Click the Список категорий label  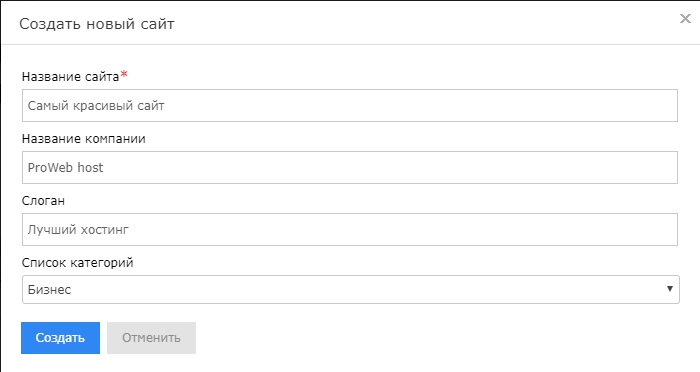78,263
